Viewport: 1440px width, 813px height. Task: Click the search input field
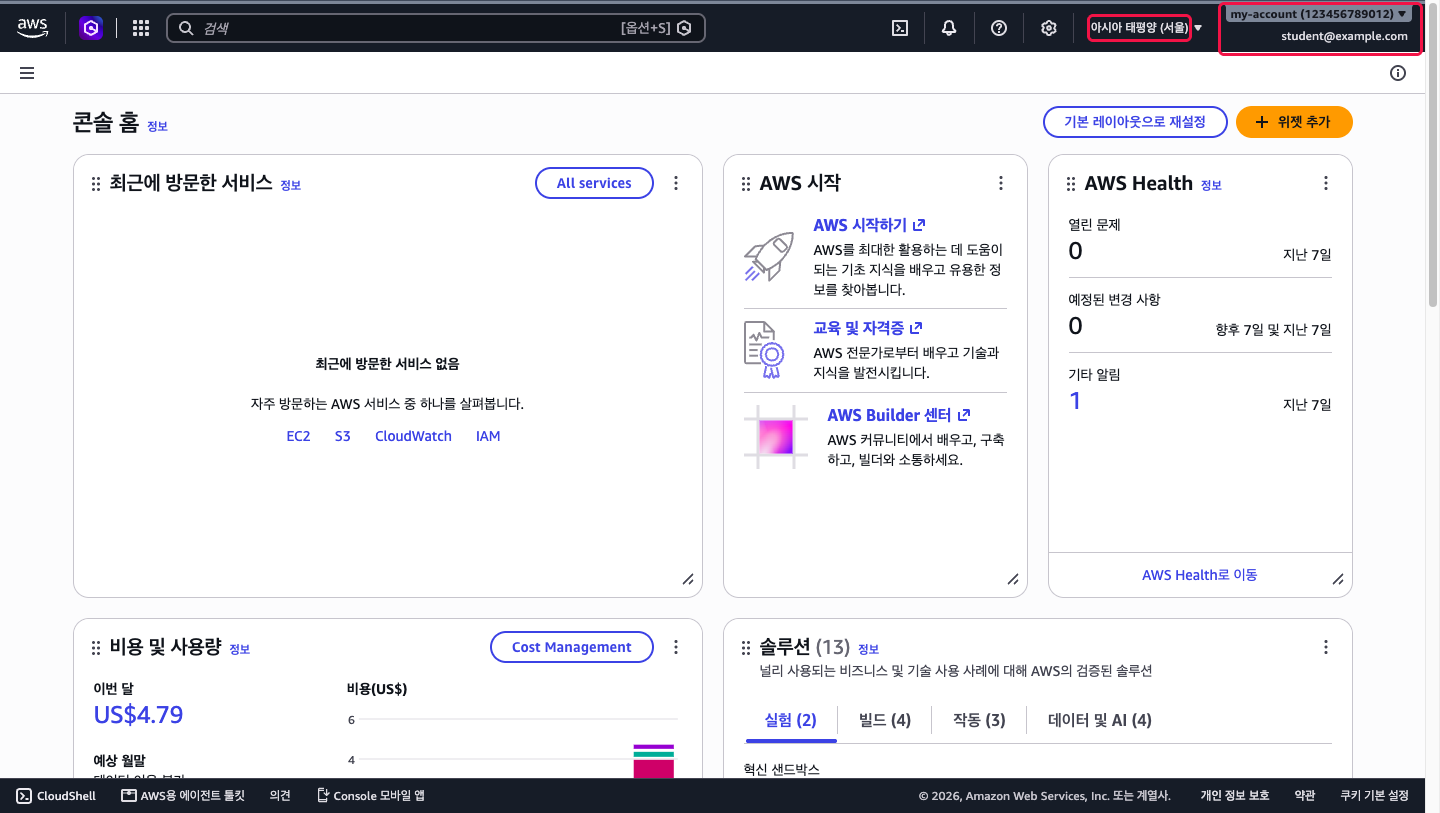tap(435, 28)
